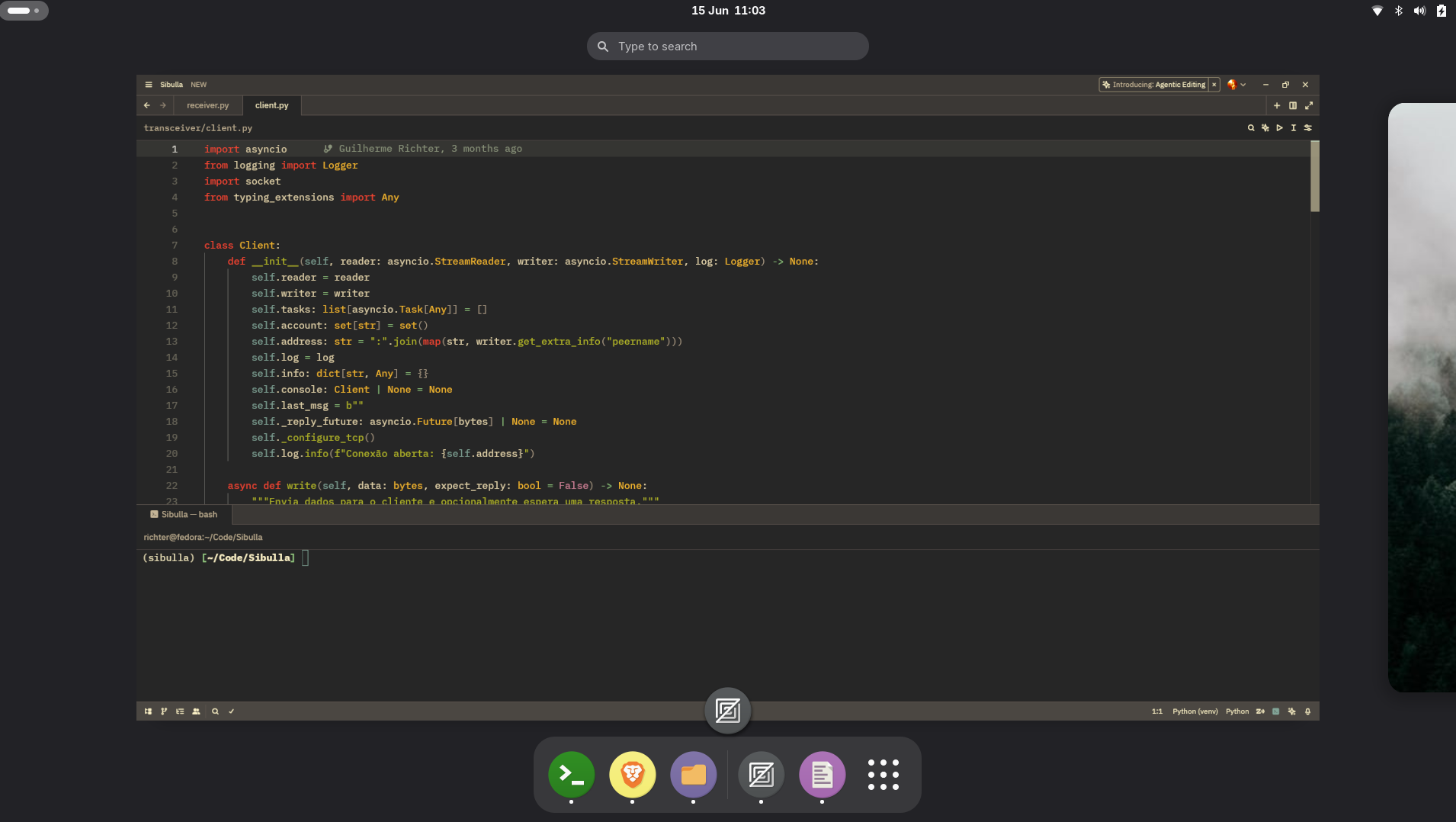Click the Wi-Fi status icon

pos(1377,11)
